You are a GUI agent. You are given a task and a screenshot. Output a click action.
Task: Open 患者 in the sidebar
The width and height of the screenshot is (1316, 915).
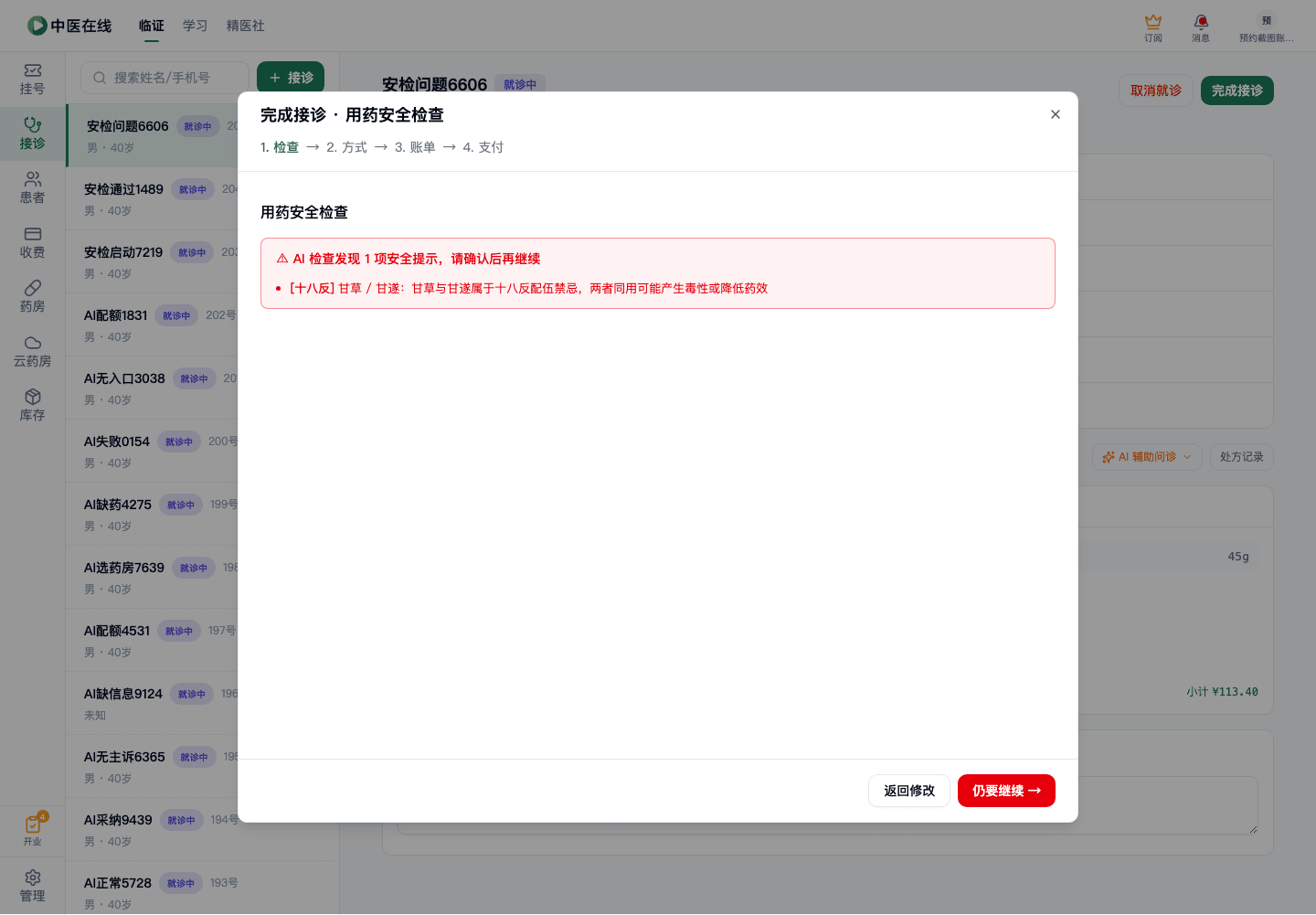[x=33, y=187]
